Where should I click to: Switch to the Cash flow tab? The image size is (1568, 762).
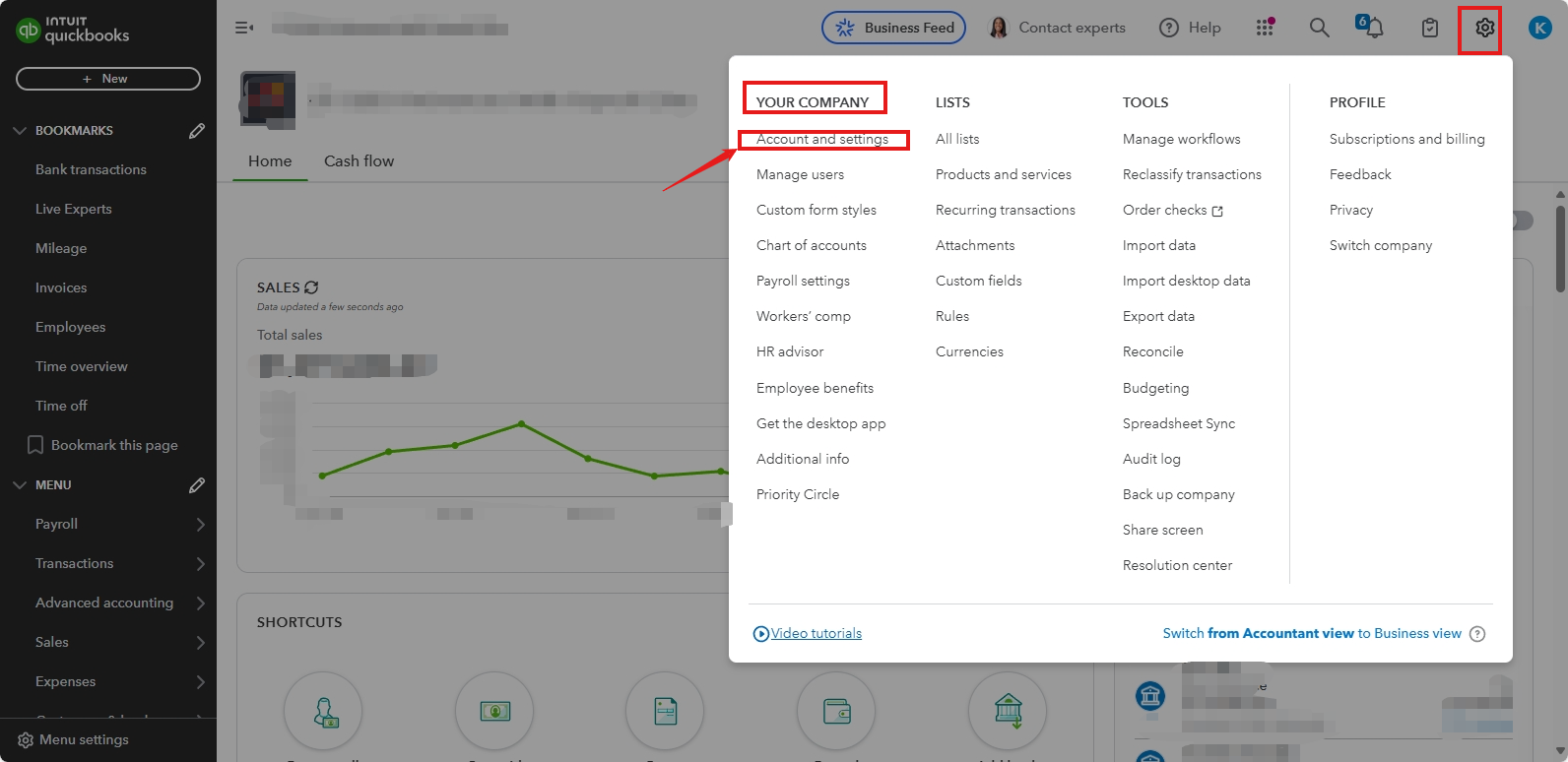point(359,161)
